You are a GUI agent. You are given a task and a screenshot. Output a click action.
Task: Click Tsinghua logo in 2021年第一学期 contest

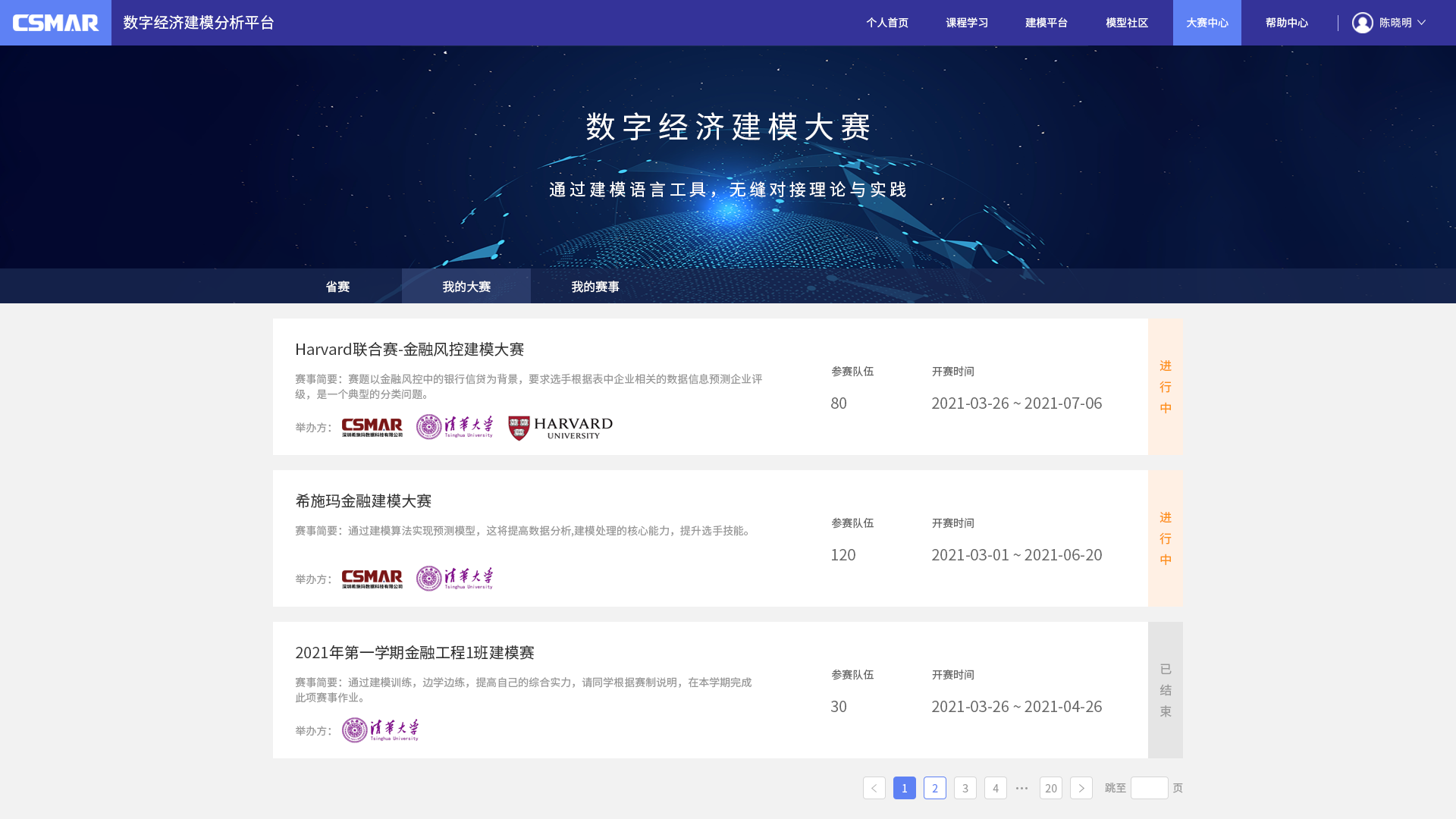[x=380, y=730]
